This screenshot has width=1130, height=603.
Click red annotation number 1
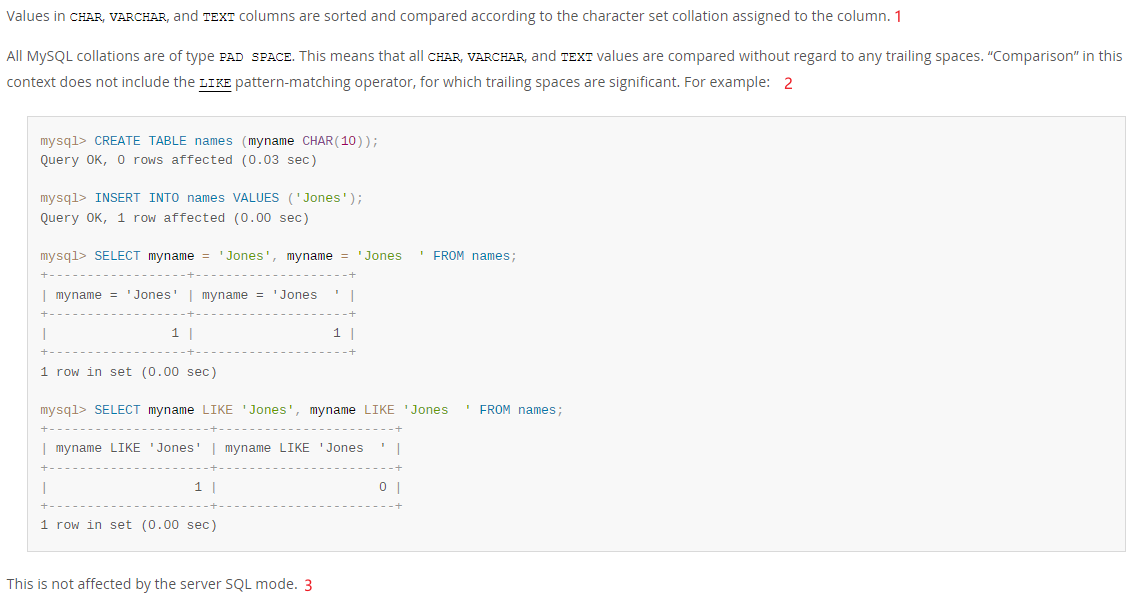898,16
